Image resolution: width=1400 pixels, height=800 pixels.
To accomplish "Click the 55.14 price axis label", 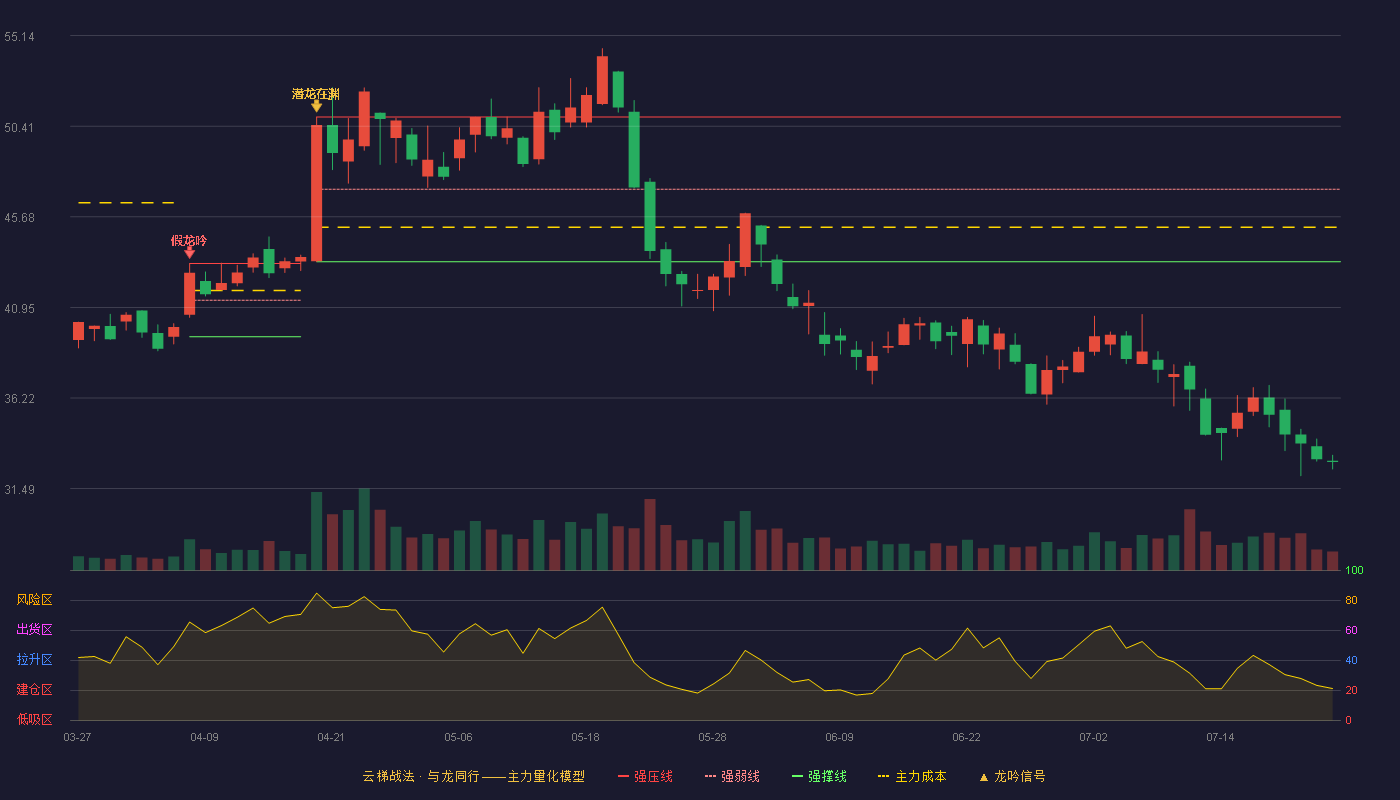I will pyautogui.click(x=19, y=37).
